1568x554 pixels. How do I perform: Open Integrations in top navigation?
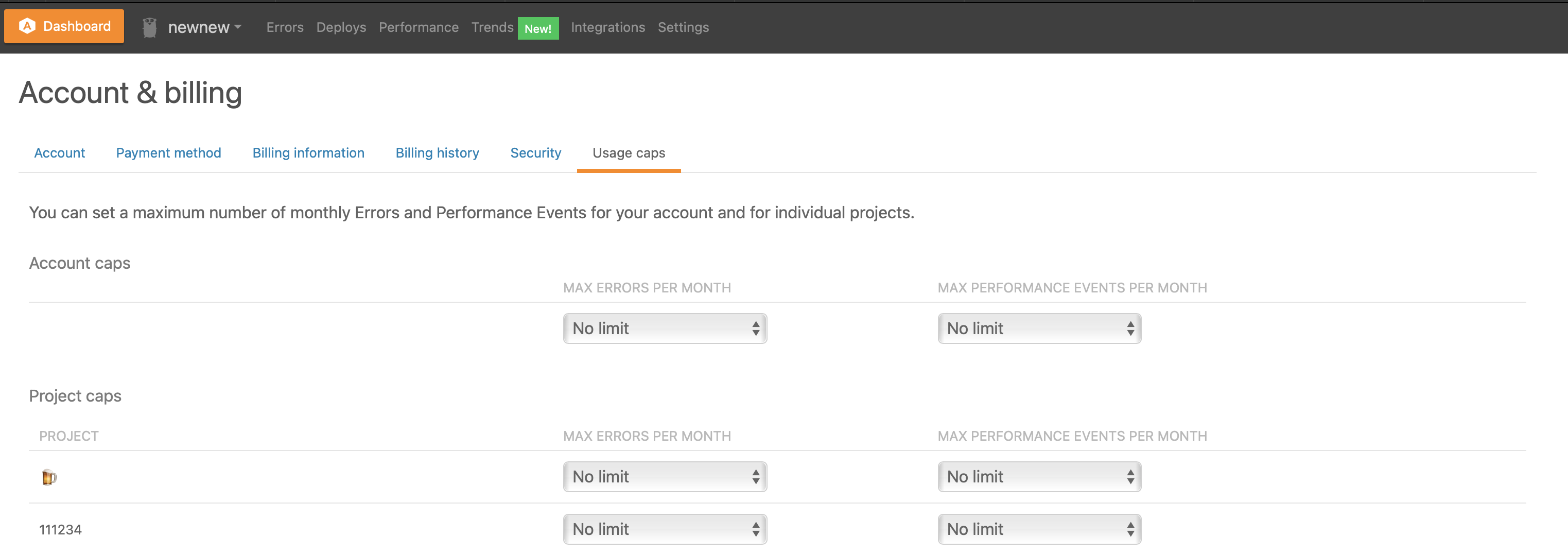(x=608, y=27)
